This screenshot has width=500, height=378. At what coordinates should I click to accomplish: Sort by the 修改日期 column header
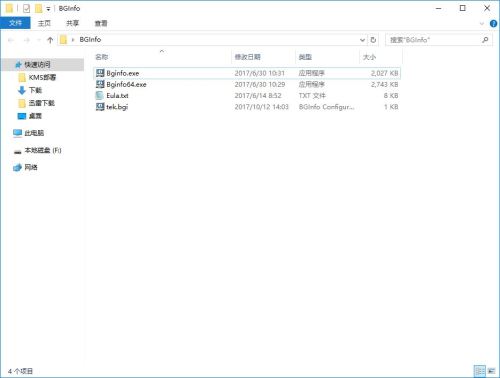coord(247,57)
